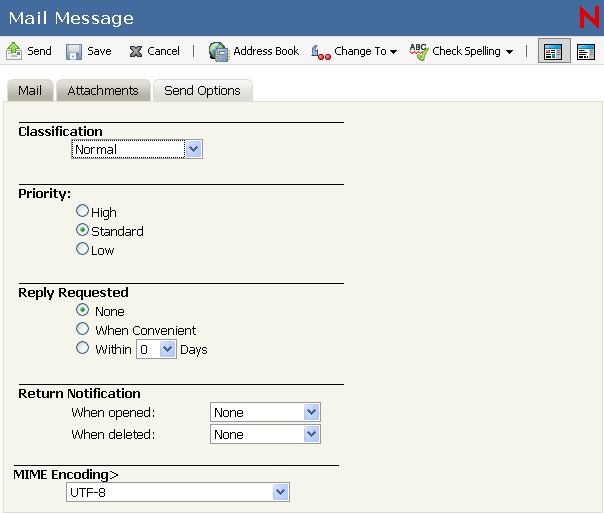Viewport: 604px width, 514px height.
Task: Expand the Check Spelling dropdown arrow
Action: 509,52
